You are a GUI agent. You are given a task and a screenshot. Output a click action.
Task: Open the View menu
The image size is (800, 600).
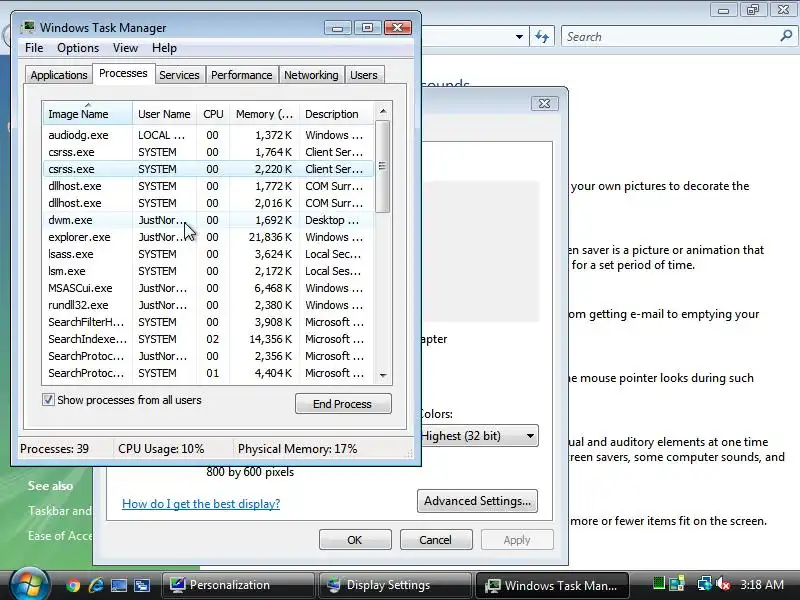[x=125, y=48]
